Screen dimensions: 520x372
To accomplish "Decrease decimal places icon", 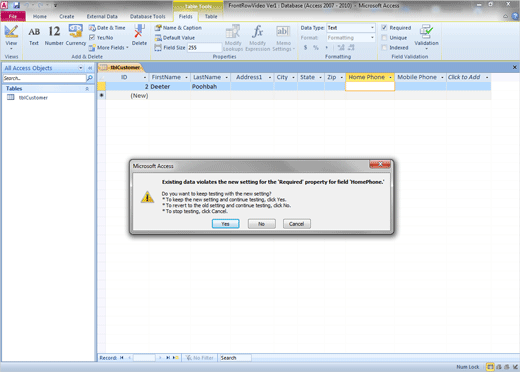I will [x=351, y=48].
